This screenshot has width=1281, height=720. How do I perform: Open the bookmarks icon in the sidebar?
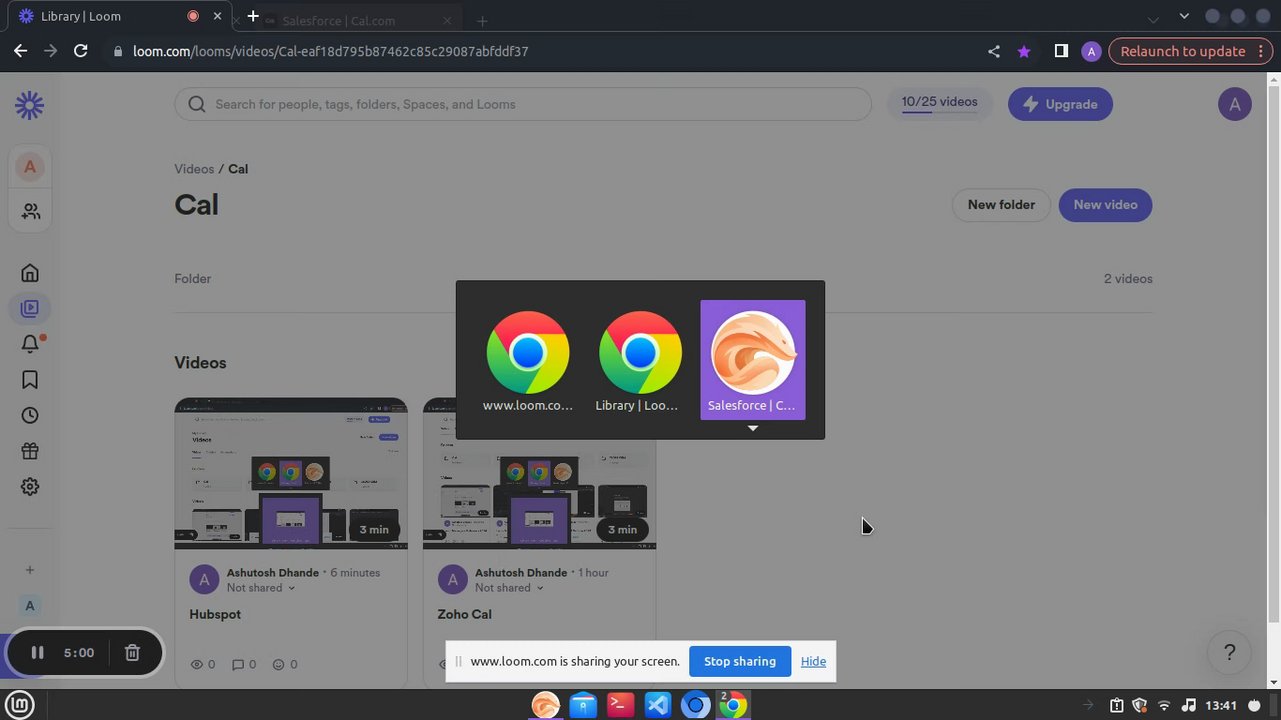coord(30,380)
